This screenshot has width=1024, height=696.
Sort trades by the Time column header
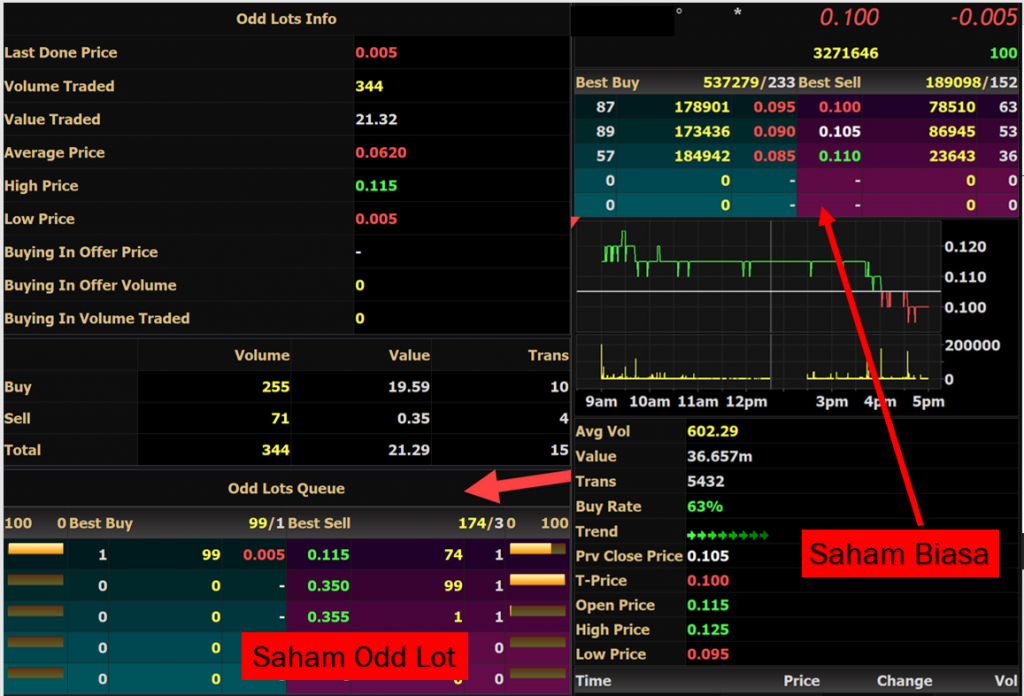[x=593, y=681]
